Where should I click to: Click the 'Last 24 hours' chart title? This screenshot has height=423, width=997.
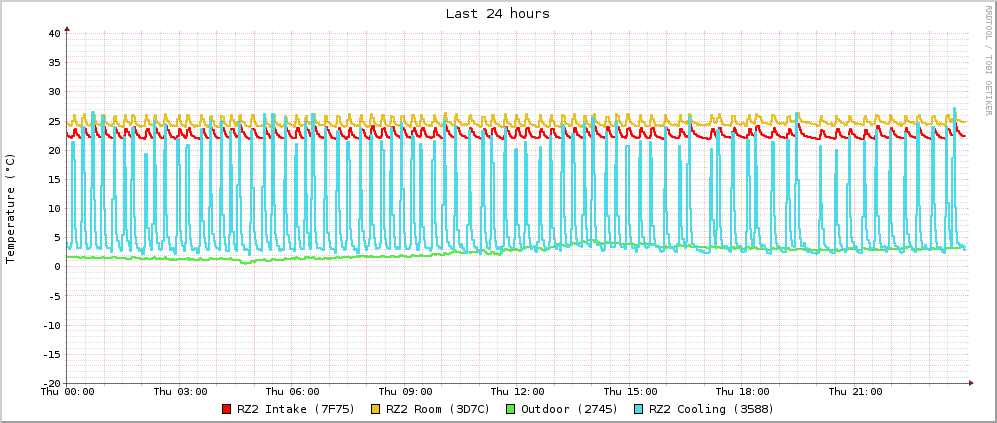pos(498,13)
